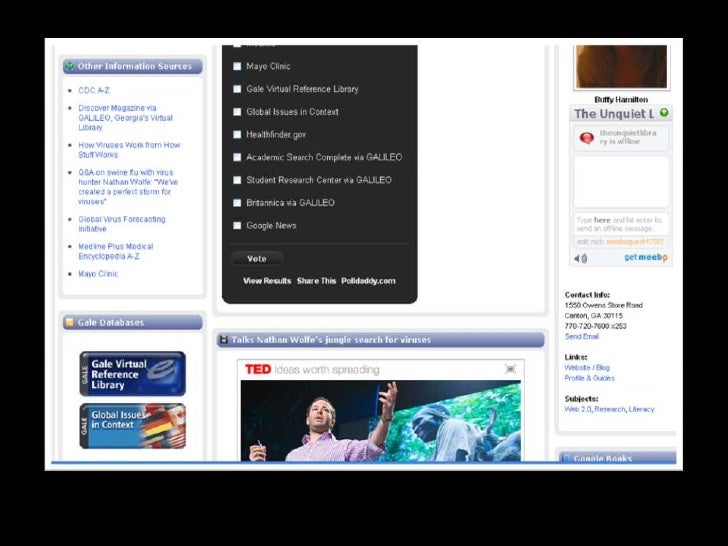Screen dimensions: 728x546
Task: Open View Results of the poll
Action: point(267,281)
